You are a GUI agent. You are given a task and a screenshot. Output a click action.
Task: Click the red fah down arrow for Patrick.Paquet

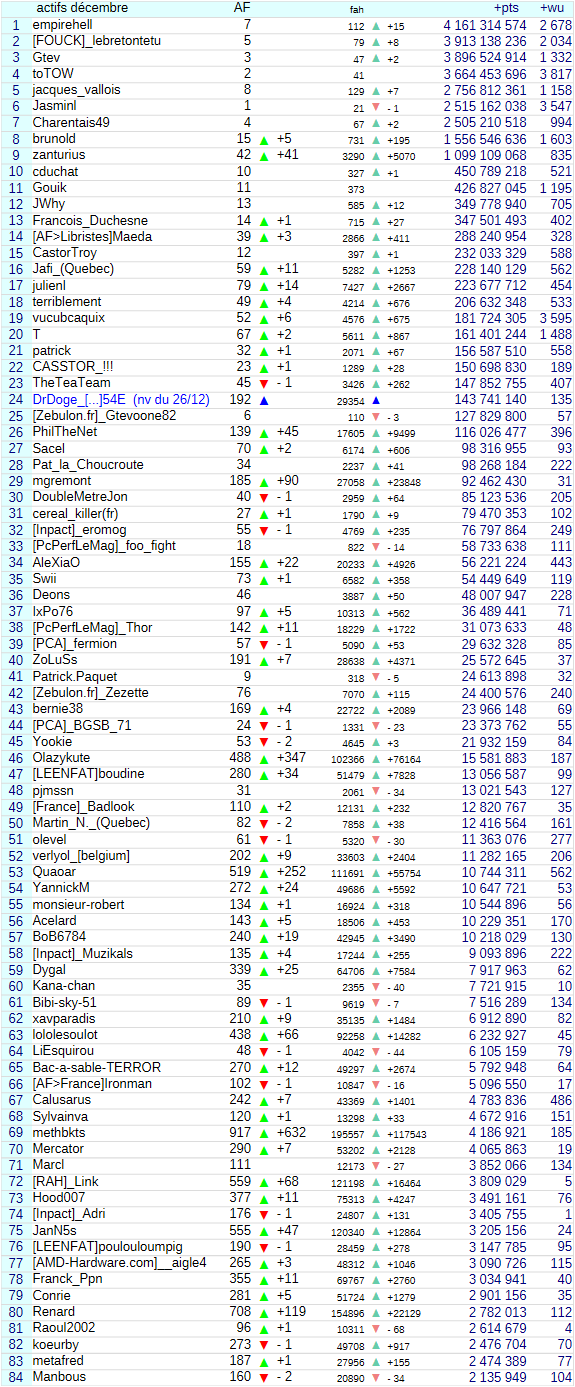tap(376, 677)
